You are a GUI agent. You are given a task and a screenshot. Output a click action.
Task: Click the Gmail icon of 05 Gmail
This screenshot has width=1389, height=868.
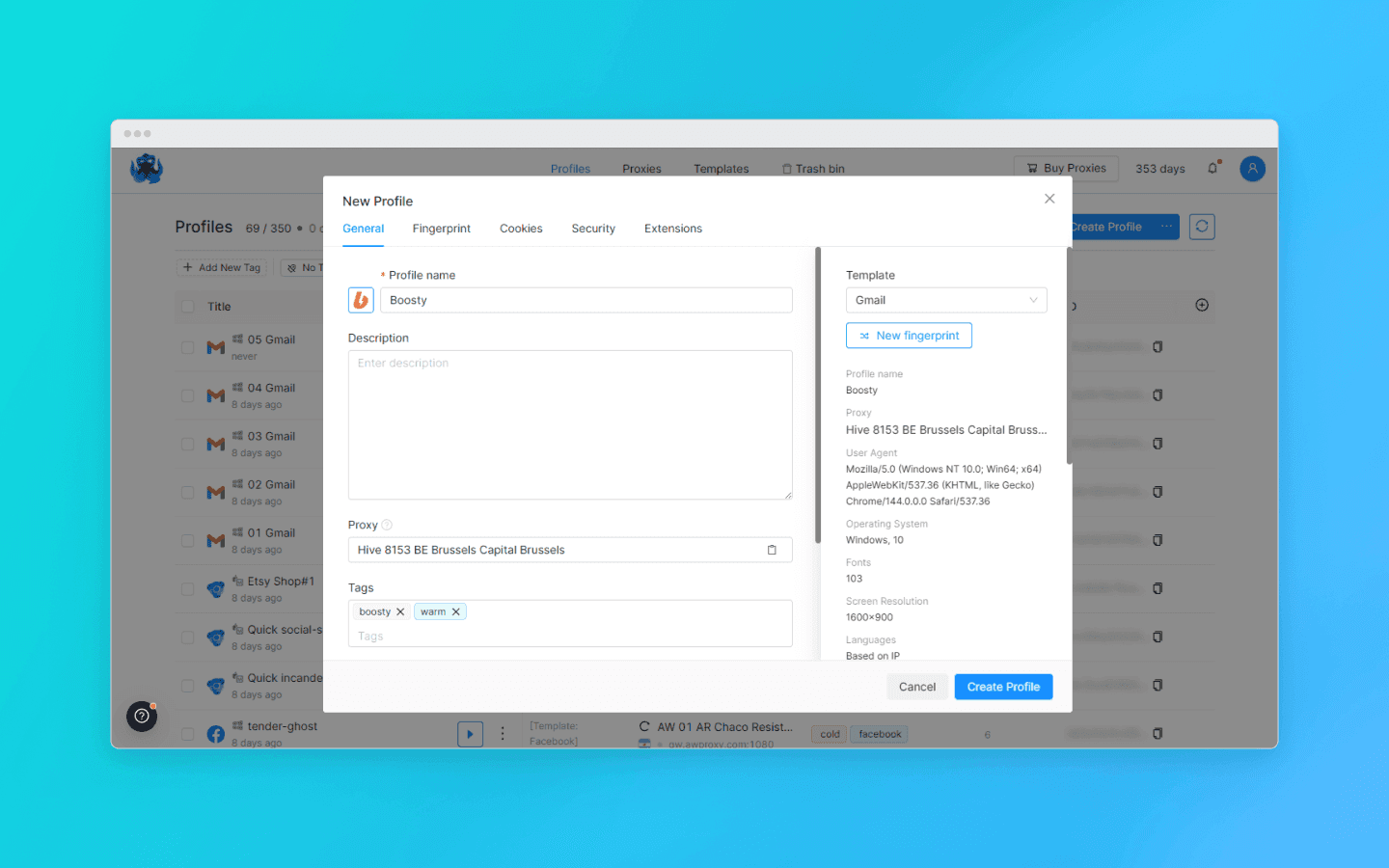pos(216,347)
